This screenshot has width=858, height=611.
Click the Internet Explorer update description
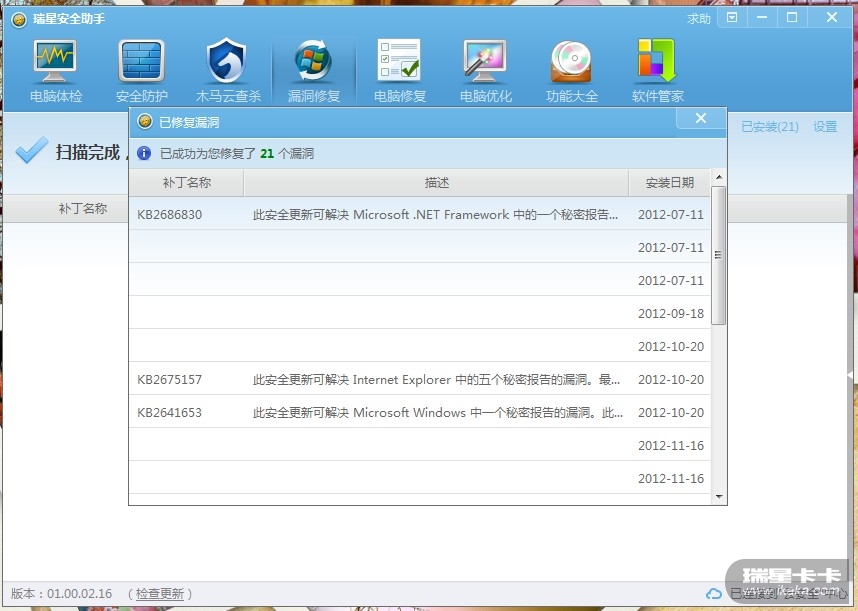(436, 380)
